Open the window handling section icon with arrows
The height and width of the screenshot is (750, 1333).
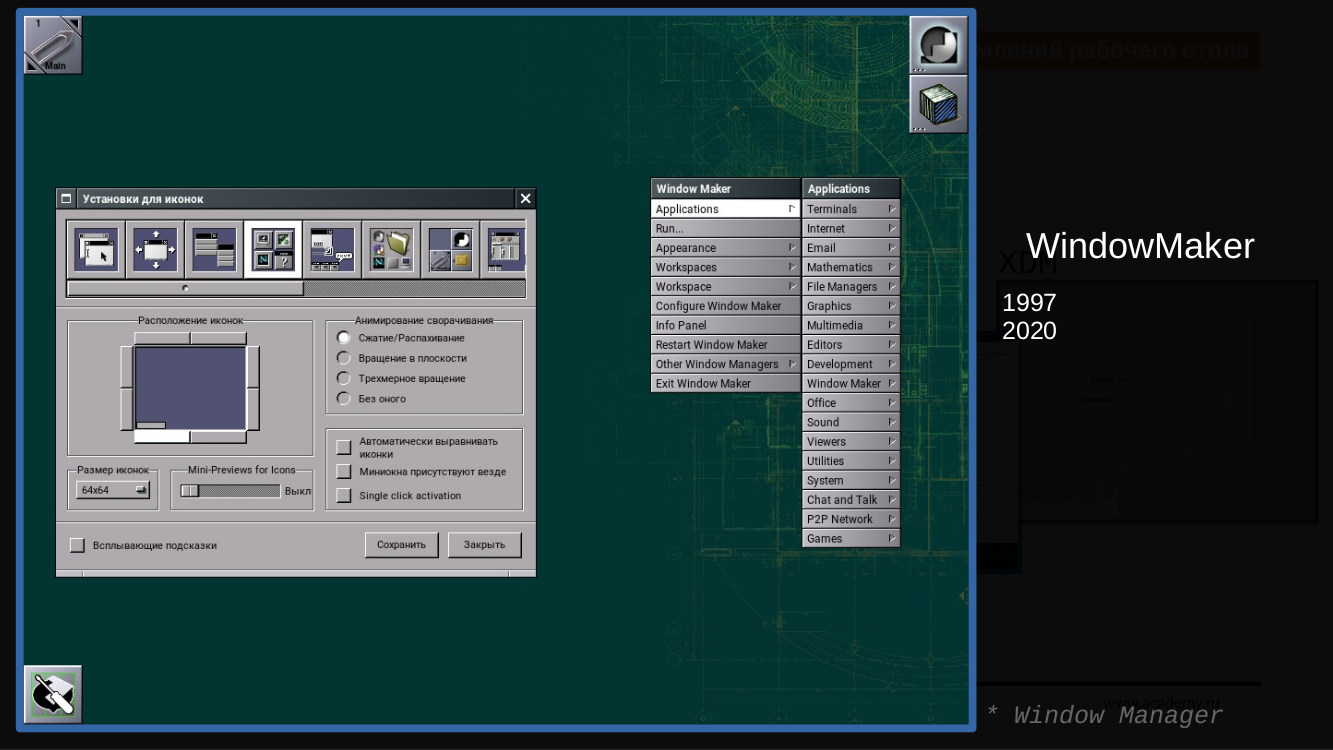(155, 249)
